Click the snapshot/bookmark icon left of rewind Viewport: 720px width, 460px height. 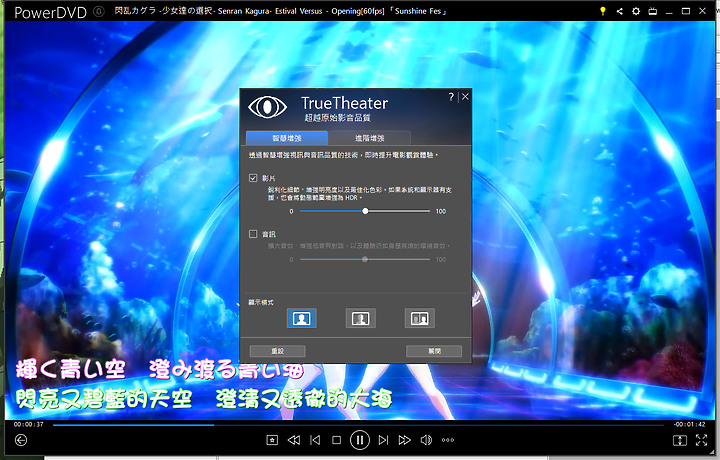[272, 440]
